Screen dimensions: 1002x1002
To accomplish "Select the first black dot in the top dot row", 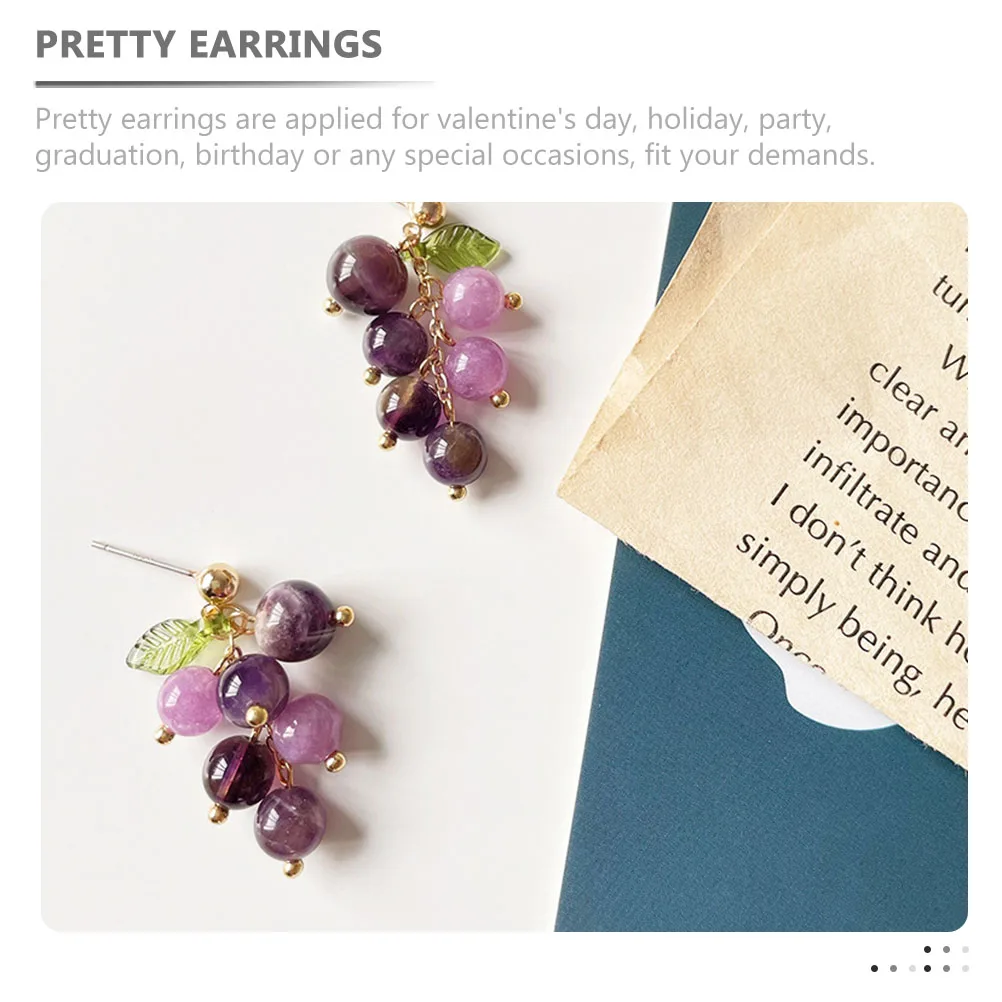I will pos(927,950).
